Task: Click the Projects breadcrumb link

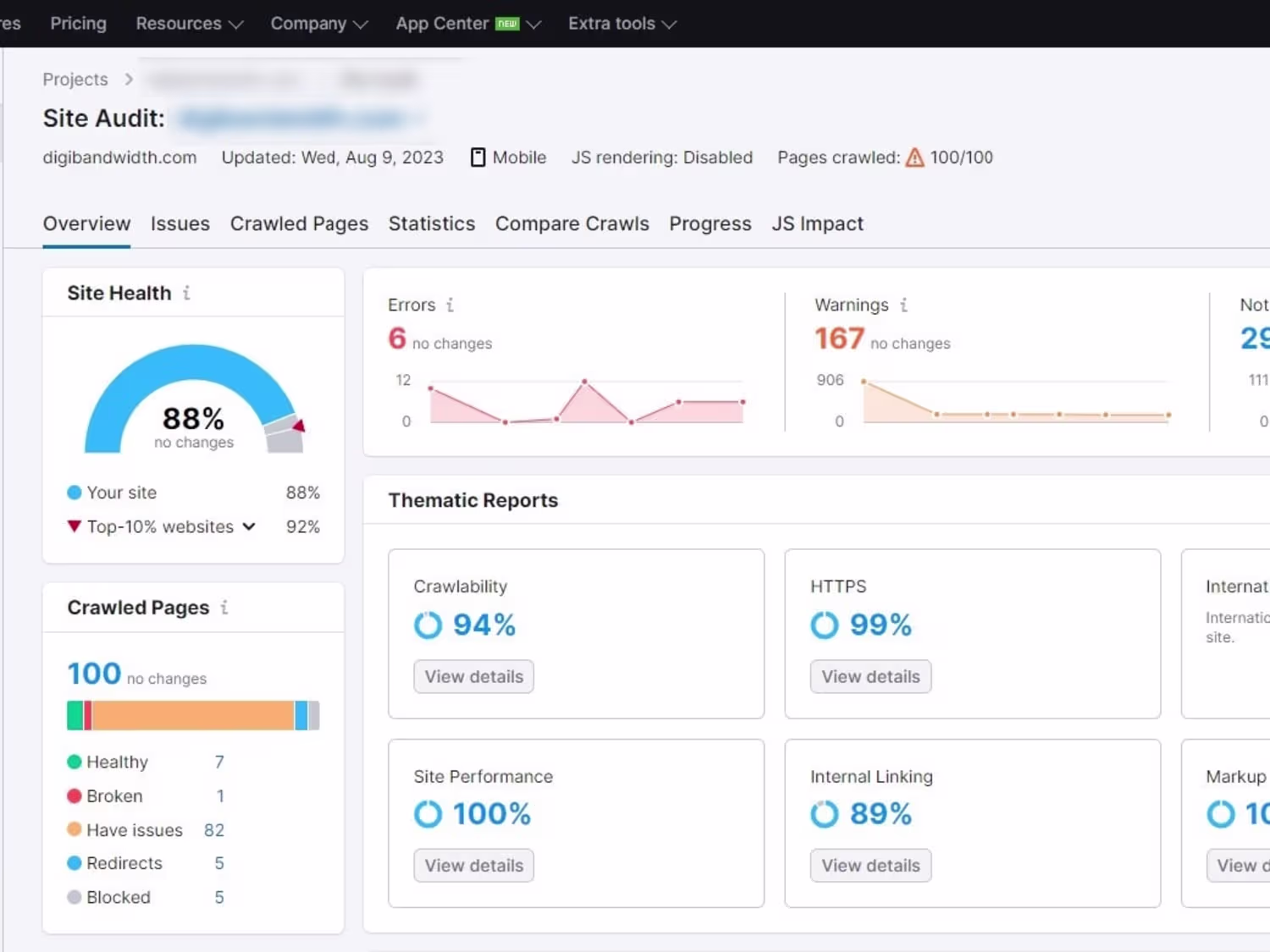Action: tap(75, 80)
